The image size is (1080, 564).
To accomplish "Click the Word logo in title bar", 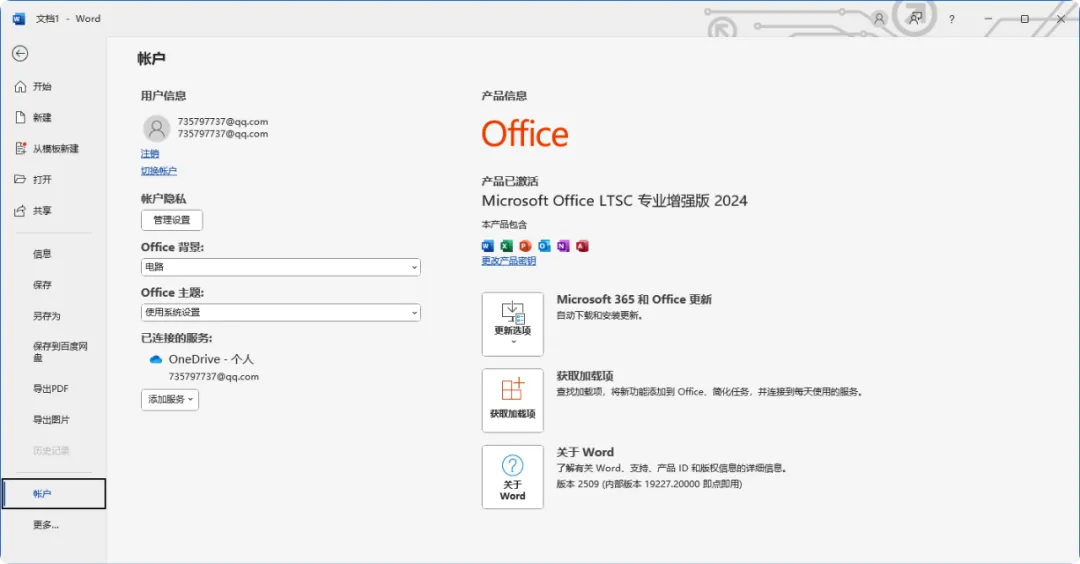I will 19,19.
